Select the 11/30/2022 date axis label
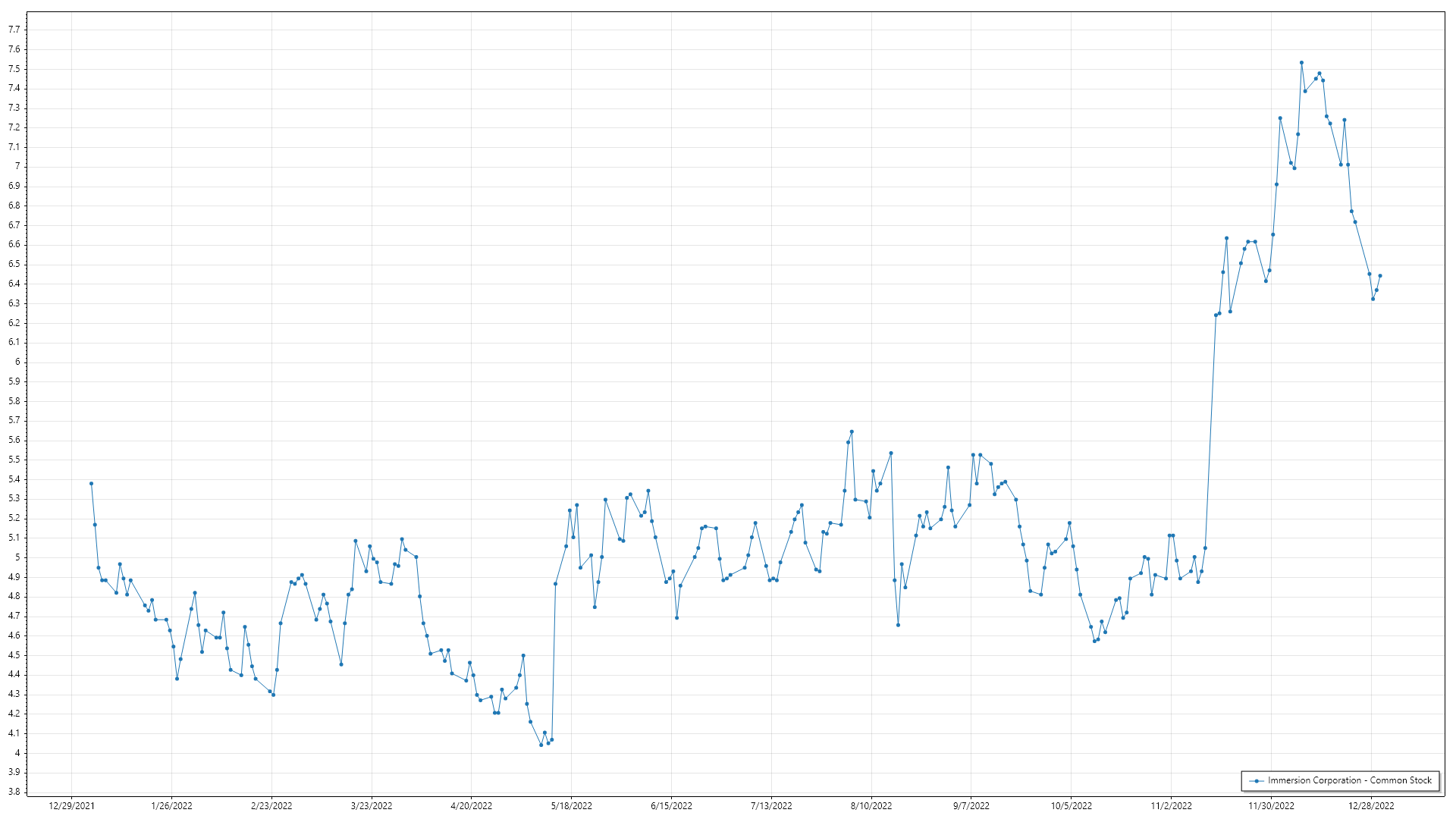Viewport: 1456px width, 819px height. [x=1271, y=805]
